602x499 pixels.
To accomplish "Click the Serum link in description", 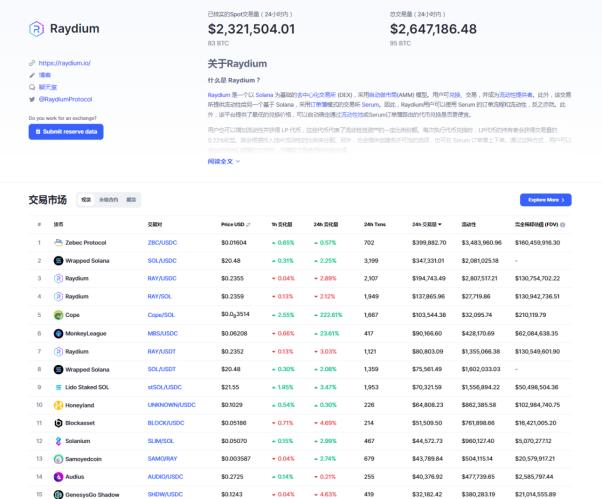I will click(370, 104).
